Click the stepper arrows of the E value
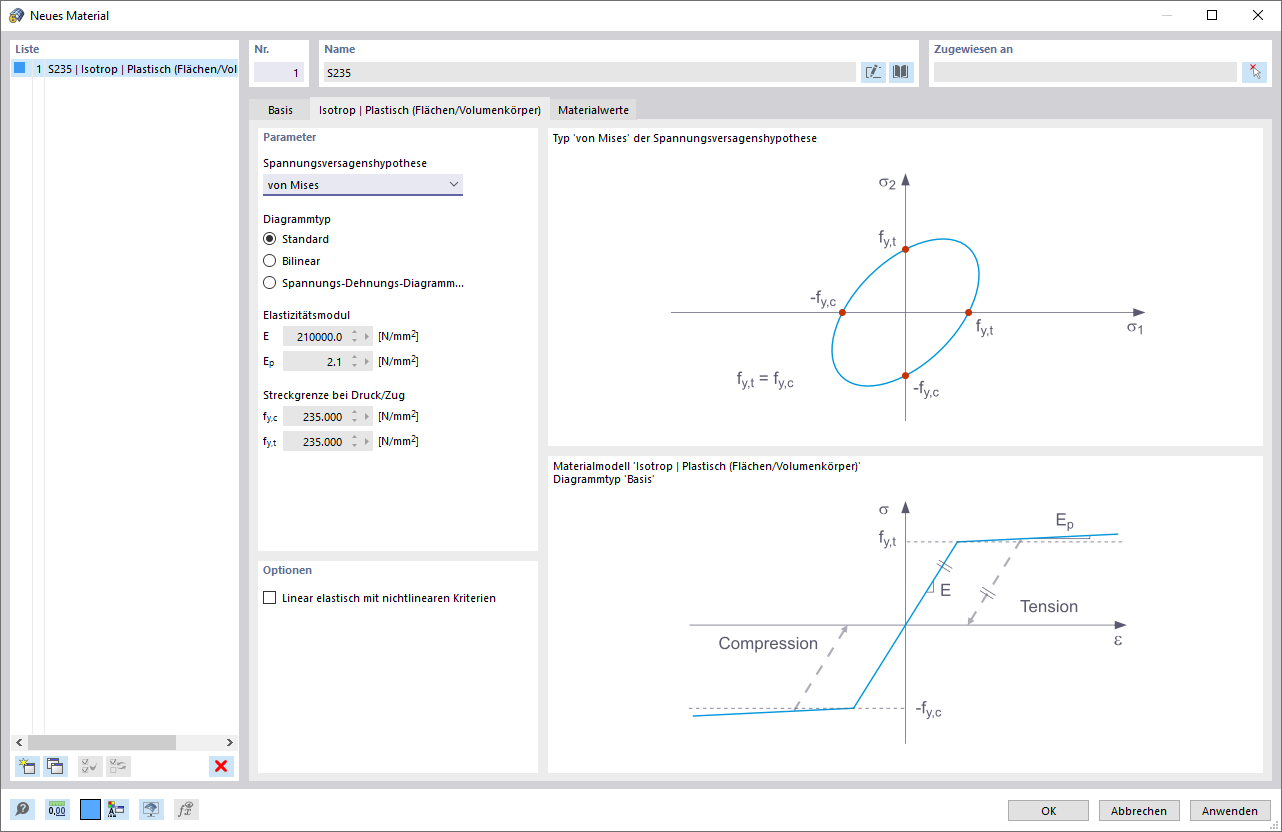This screenshot has width=1282, height=832. 354,337
